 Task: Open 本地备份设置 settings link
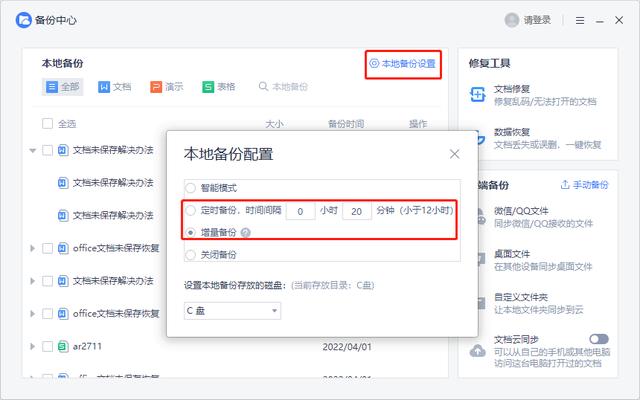[403, 64]
